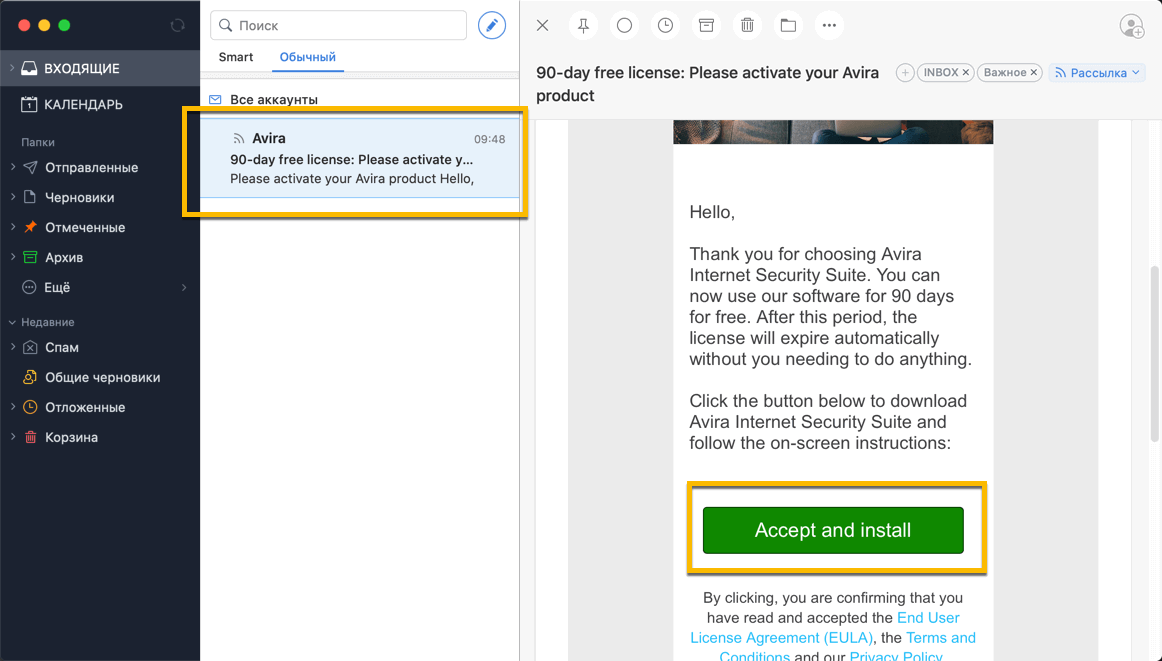Click the email body scrollbar
1162x661 pixels.
(1154, 353)
